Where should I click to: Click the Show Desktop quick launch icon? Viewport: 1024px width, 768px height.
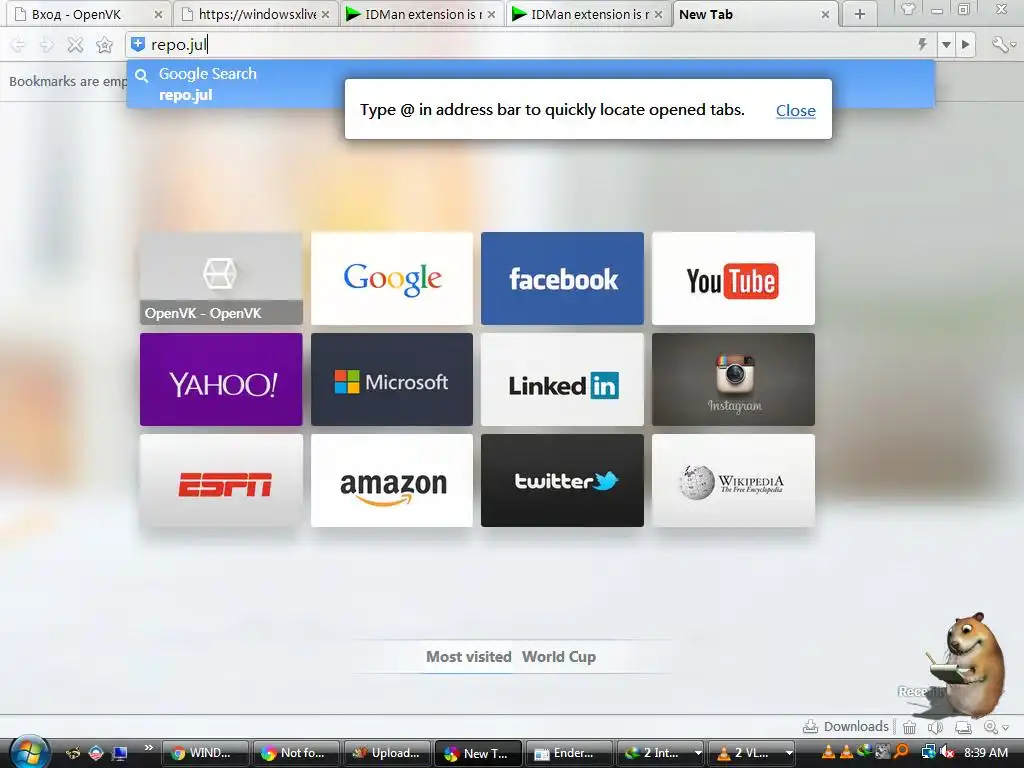point(120,754)
